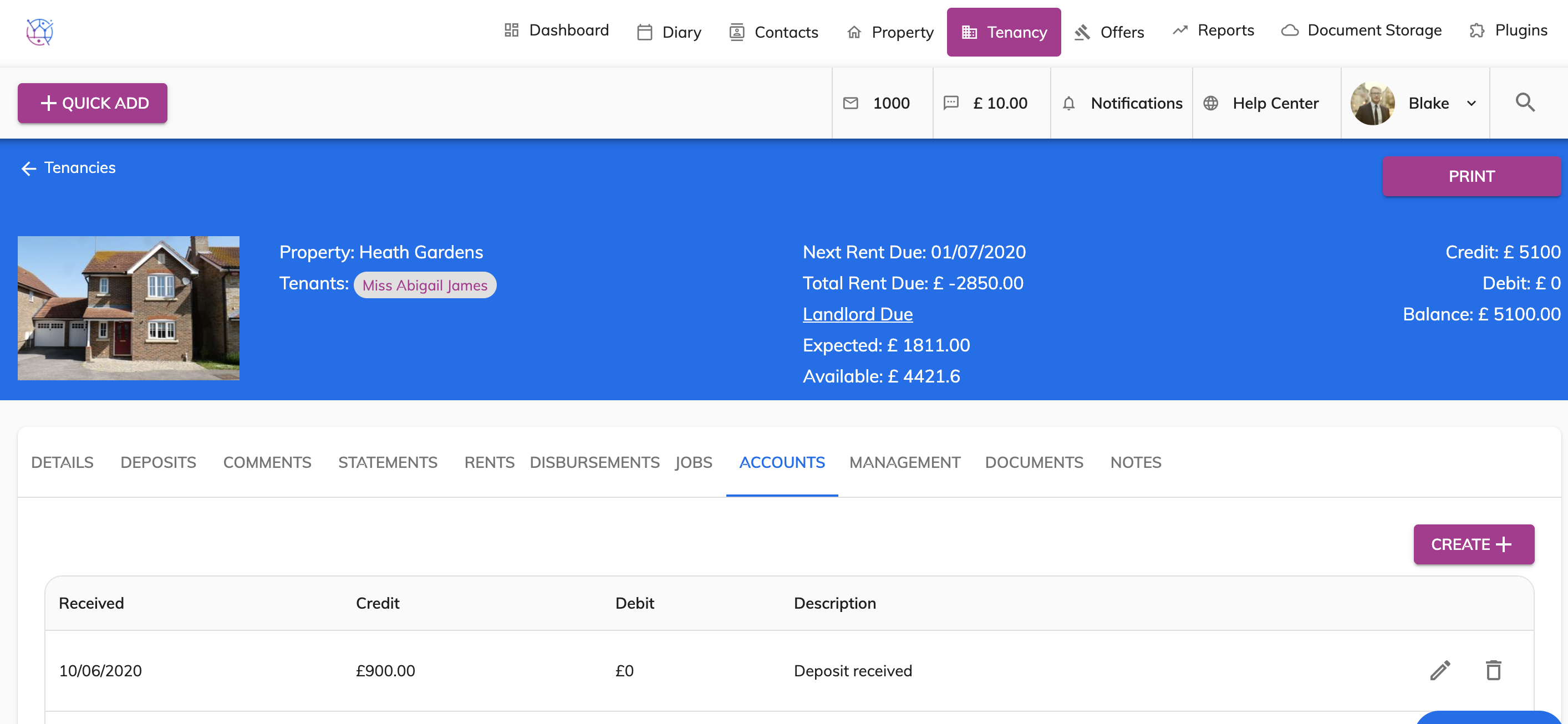
Task: Switch to the Deposits tab
Action: (x=158, y=462)
